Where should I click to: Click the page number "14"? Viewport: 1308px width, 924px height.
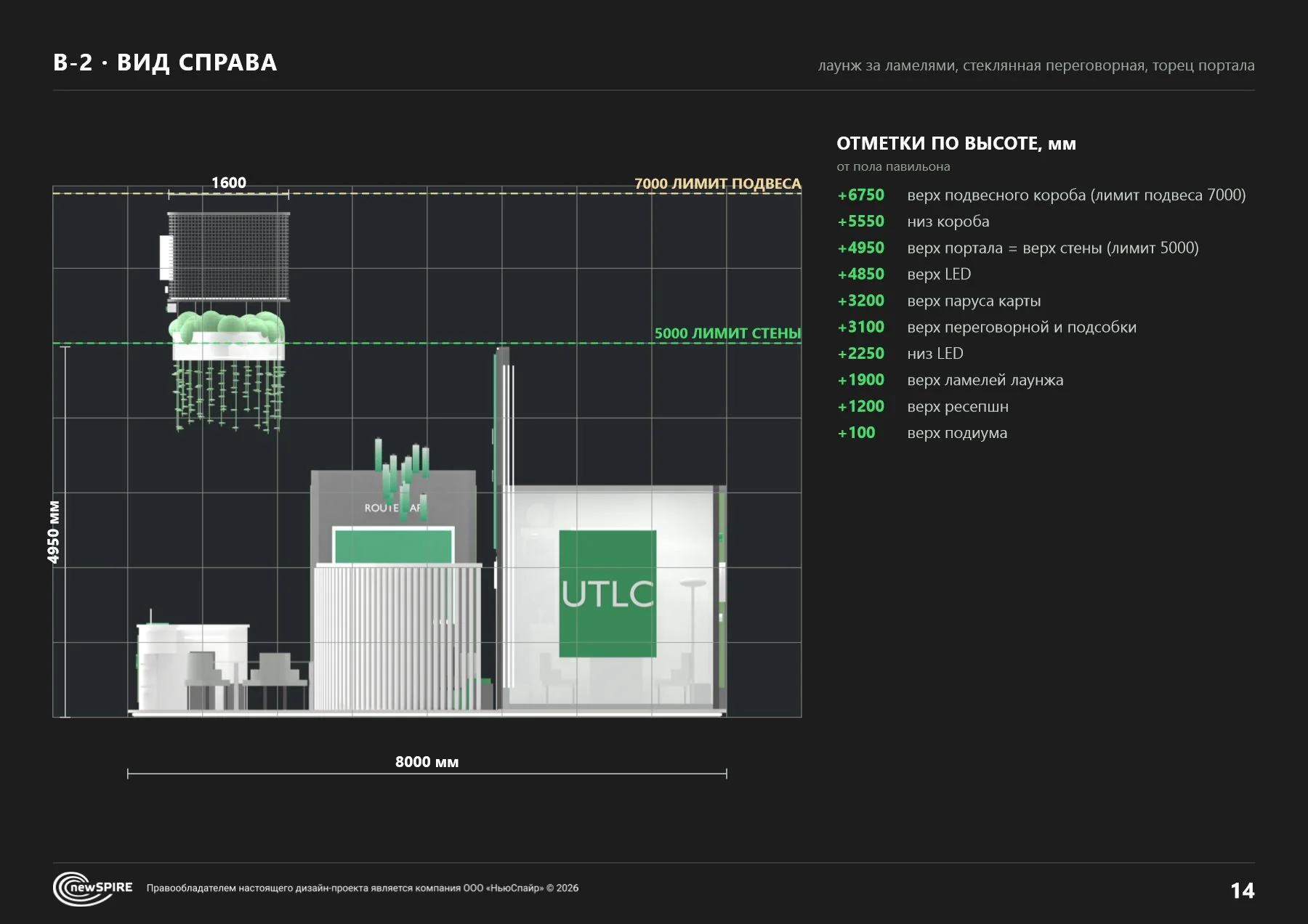click(x=1242, y=891)
